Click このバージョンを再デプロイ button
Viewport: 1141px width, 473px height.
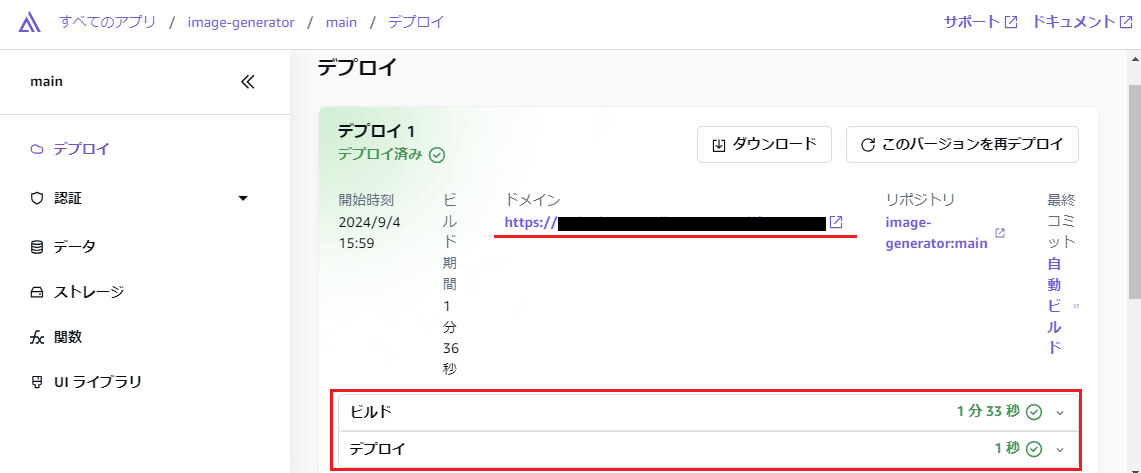click(x=962, y=145)
